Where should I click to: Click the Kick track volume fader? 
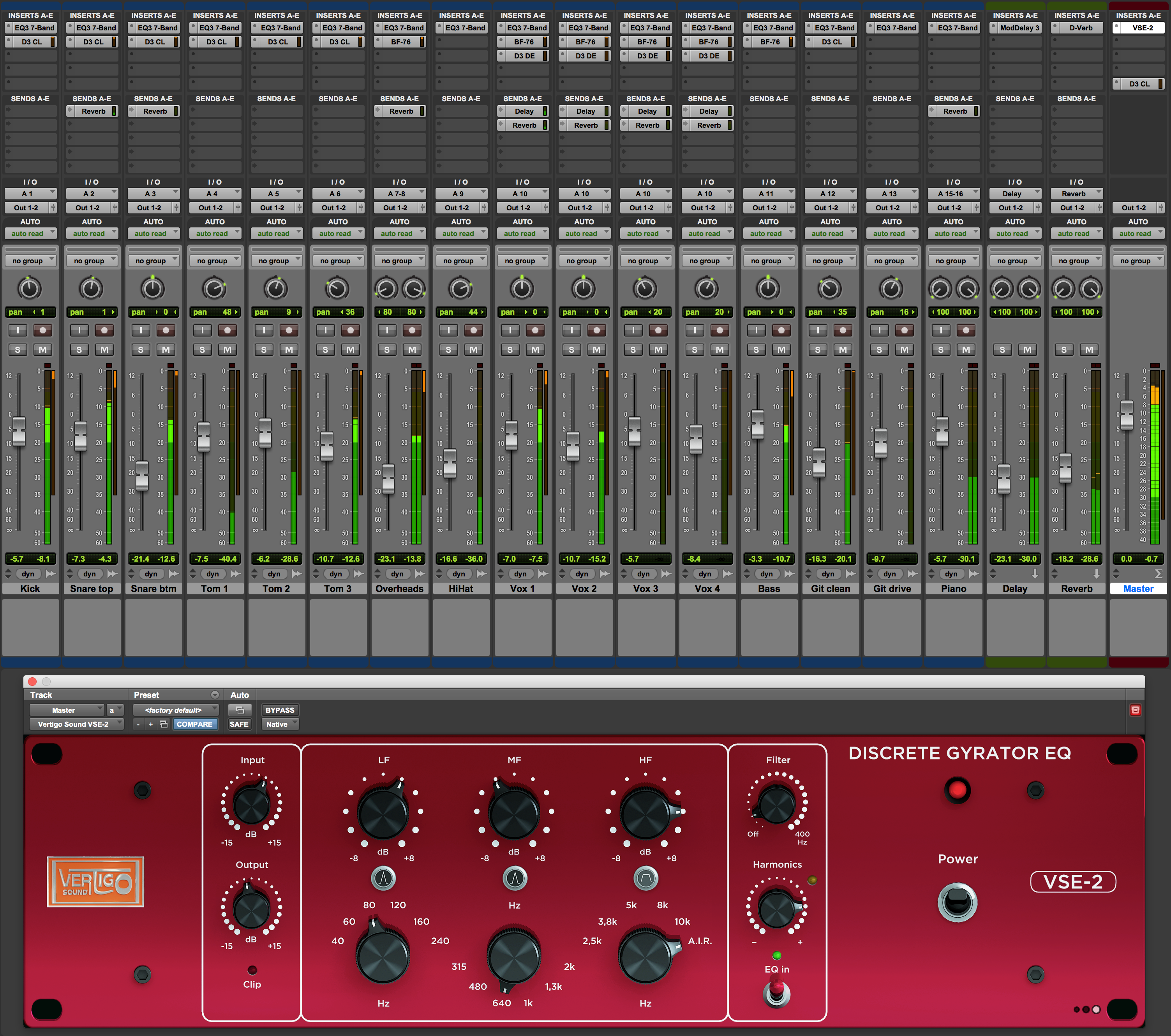19,432
